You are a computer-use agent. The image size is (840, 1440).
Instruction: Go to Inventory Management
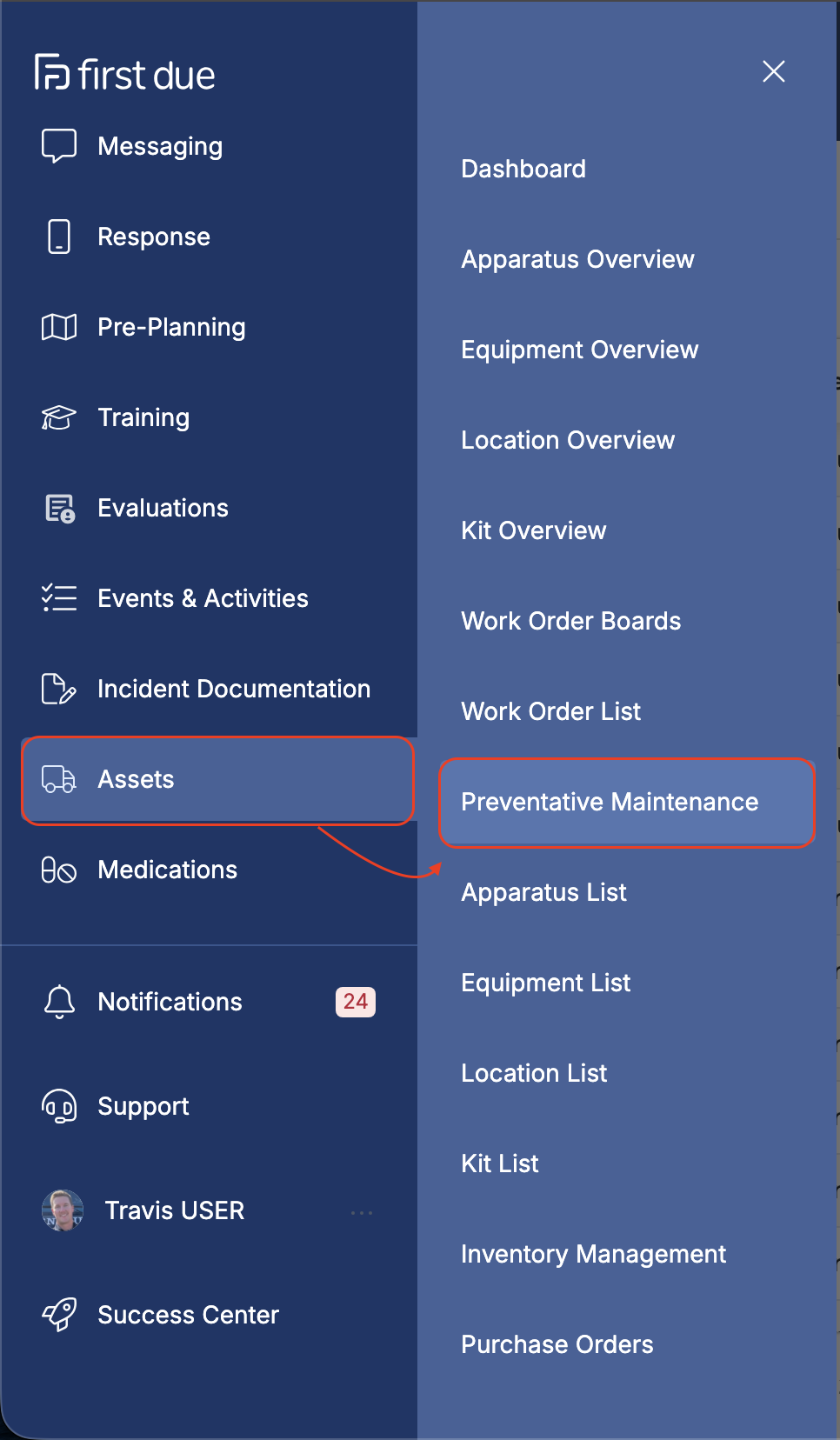click(593, 1254)
